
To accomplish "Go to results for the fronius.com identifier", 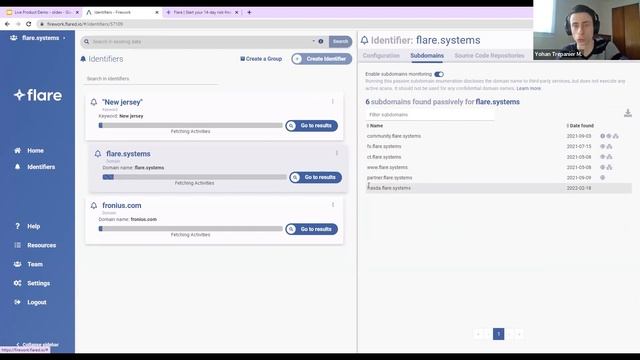I will 311,229.
